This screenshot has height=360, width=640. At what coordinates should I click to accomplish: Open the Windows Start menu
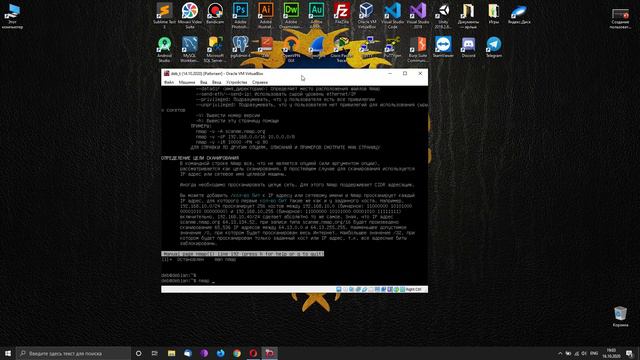click(8, 353)
